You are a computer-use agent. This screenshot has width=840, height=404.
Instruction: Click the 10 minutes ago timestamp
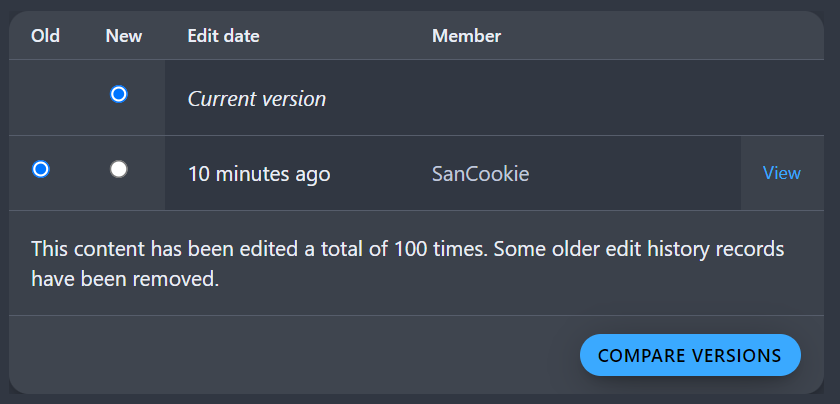click(x=259, y=174)
